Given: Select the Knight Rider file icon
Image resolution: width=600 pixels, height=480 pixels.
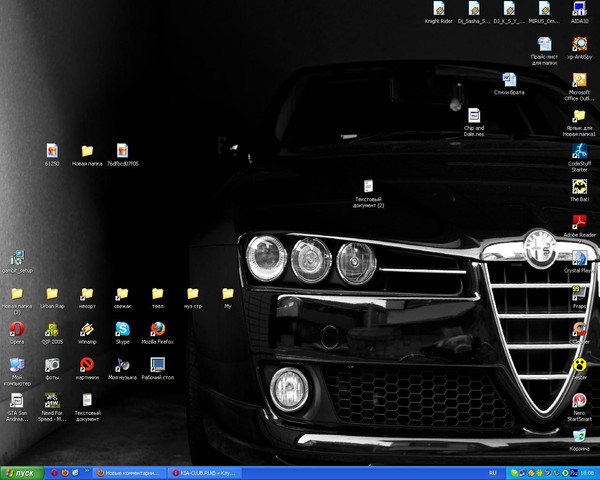Looking at the screenshot, I should [439, 8].
